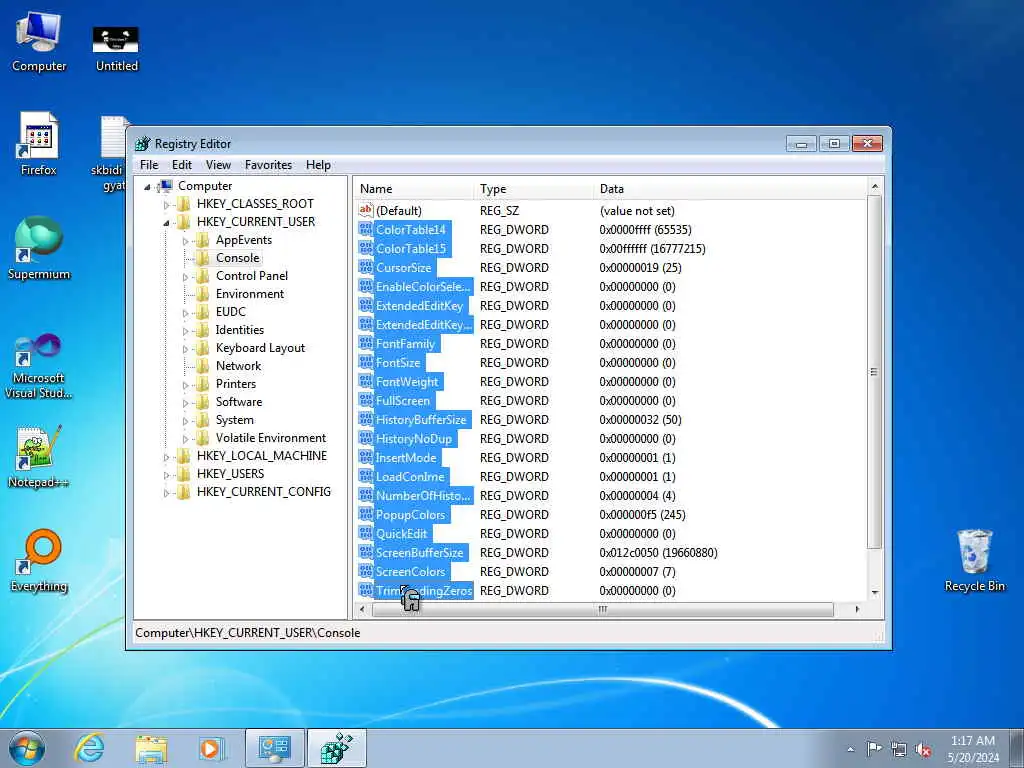
Task: Click the control panel taskbar button
Action: [x=275, y=748]
